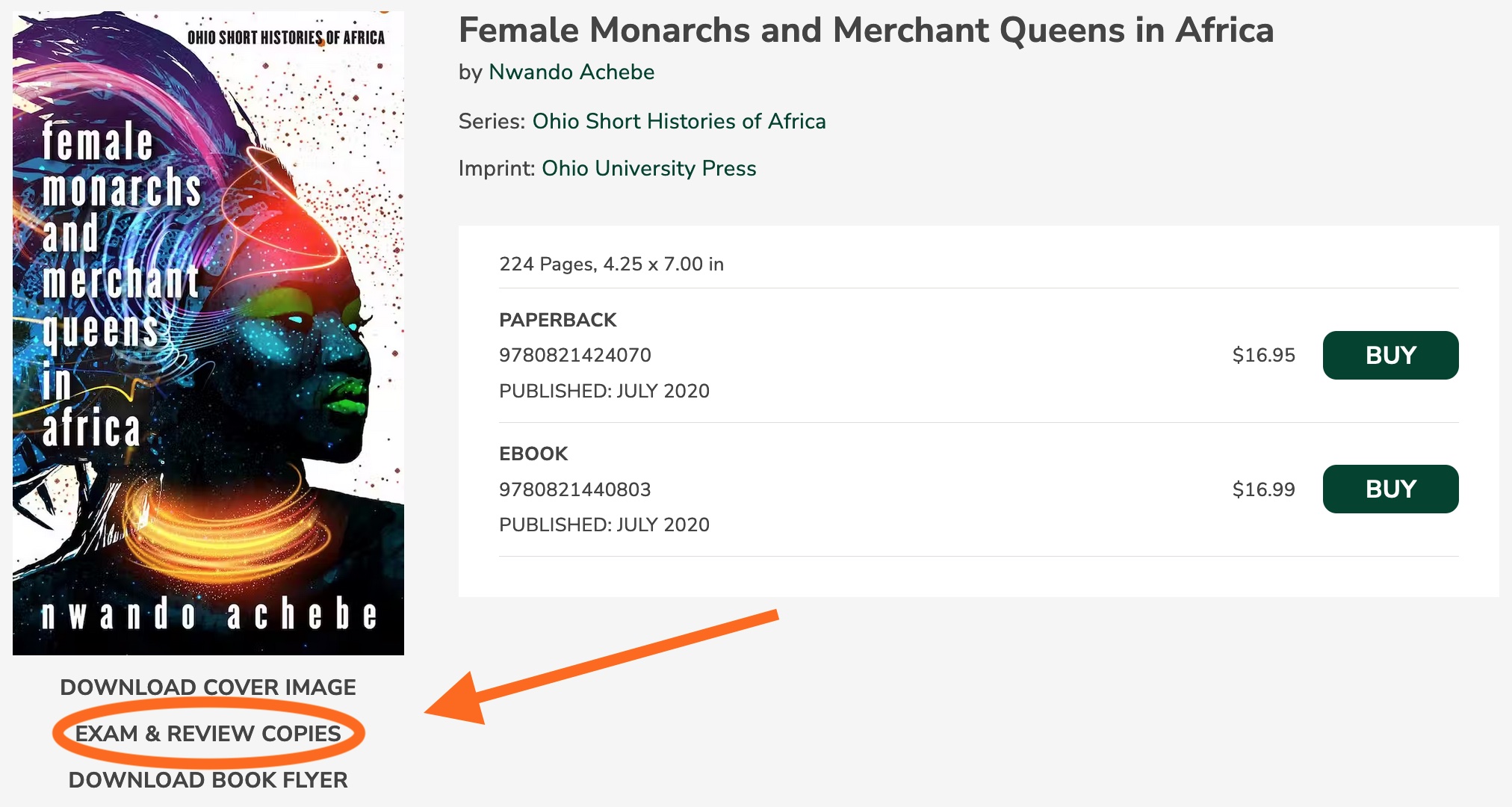The height and width of the screenshot is (807, 1512).
Task: Click the $16.99 ebook price
Action: (x=1263, y=489)
